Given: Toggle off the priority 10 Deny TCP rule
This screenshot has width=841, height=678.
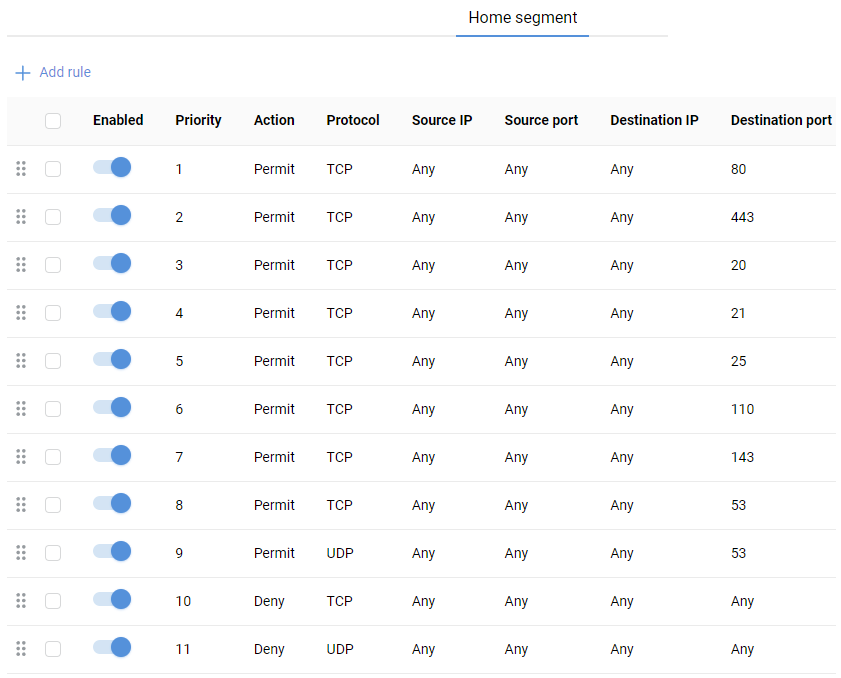Looking at the screenshot, I should pos(112,600).
